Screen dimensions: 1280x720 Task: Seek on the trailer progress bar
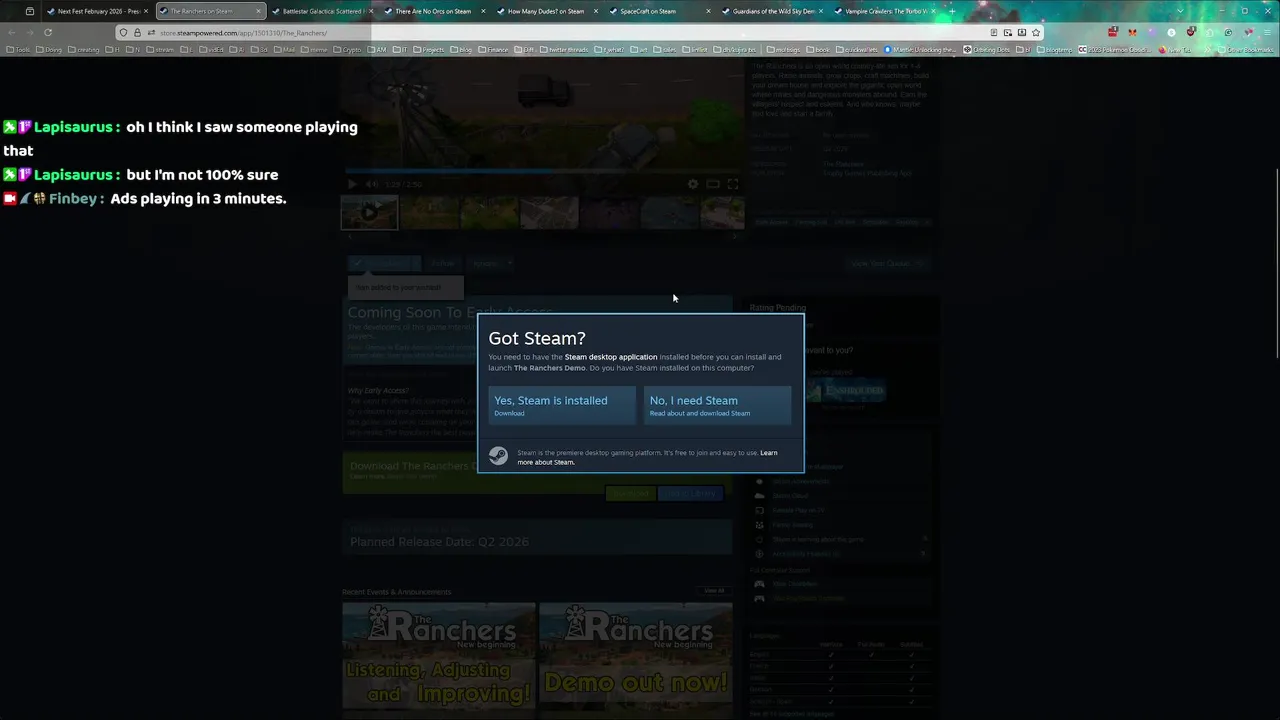click(x=543, y=172)
